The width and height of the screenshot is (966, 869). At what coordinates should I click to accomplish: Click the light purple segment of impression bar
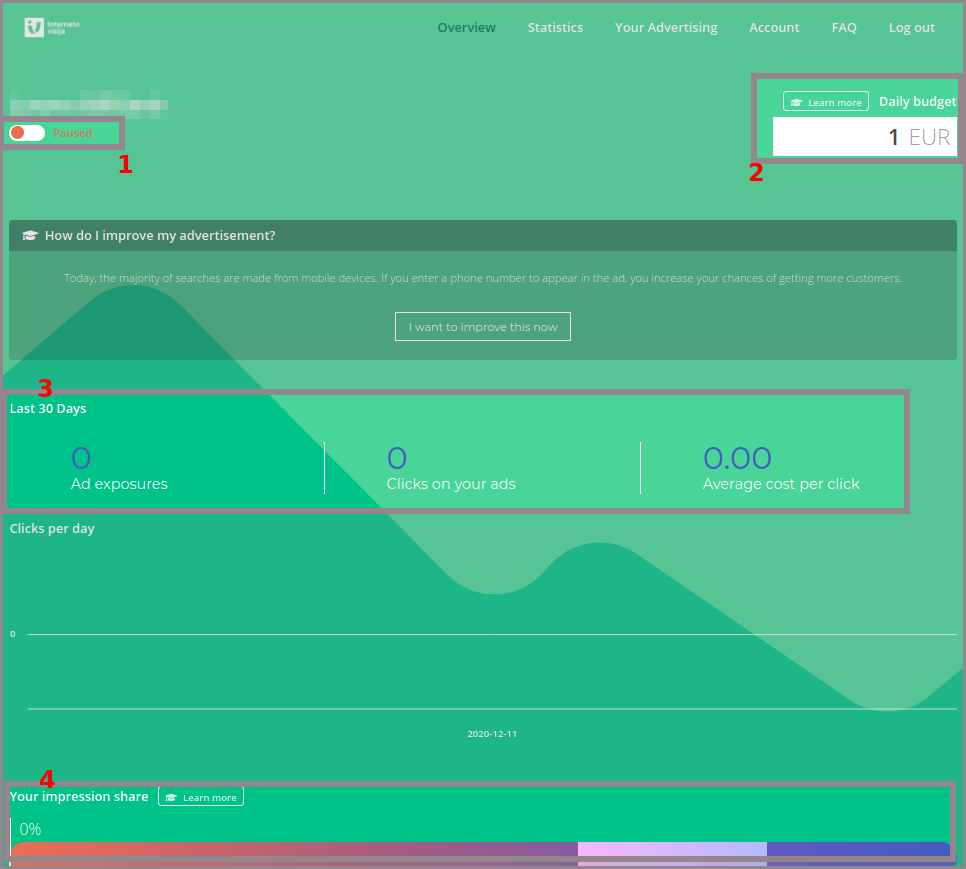pos(672,851)
